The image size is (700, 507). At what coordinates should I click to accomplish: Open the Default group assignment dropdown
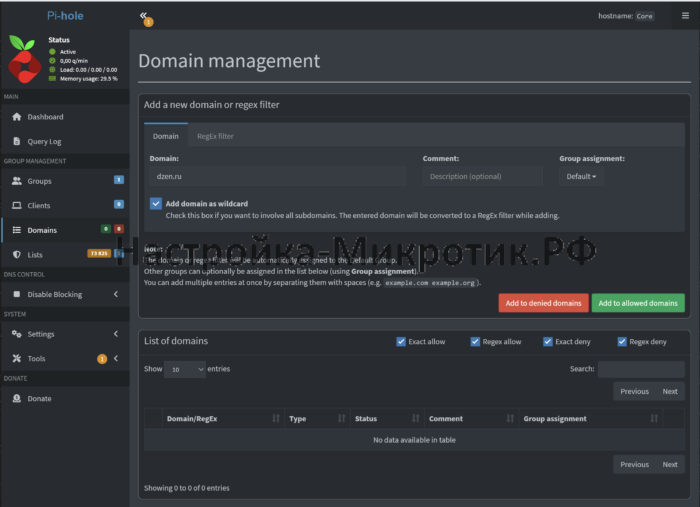581,176
